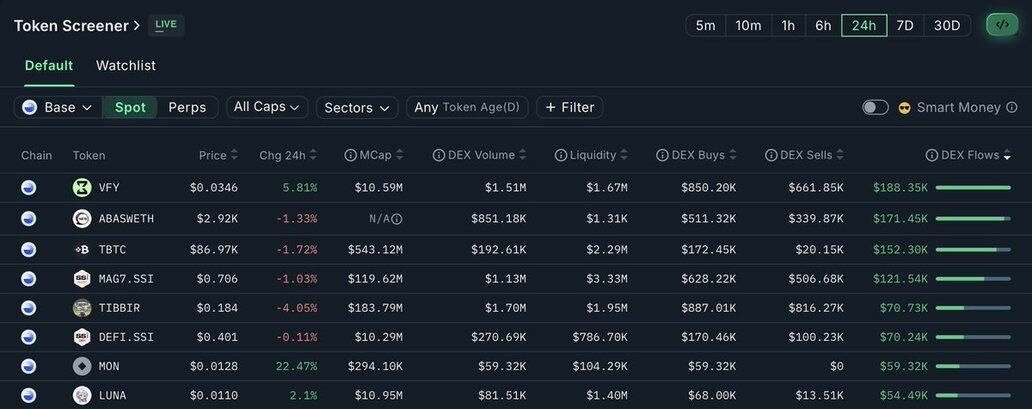Switch to Perps market type
The height and width of the screenshot is (409, 1032).
click(x=187, y=107)
